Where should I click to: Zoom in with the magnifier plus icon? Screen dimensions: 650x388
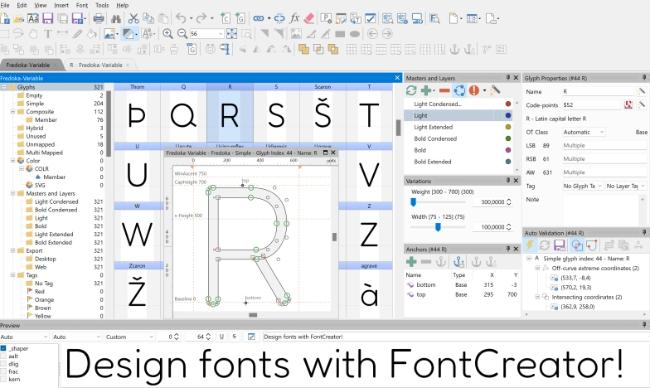[x=167, y=34]
